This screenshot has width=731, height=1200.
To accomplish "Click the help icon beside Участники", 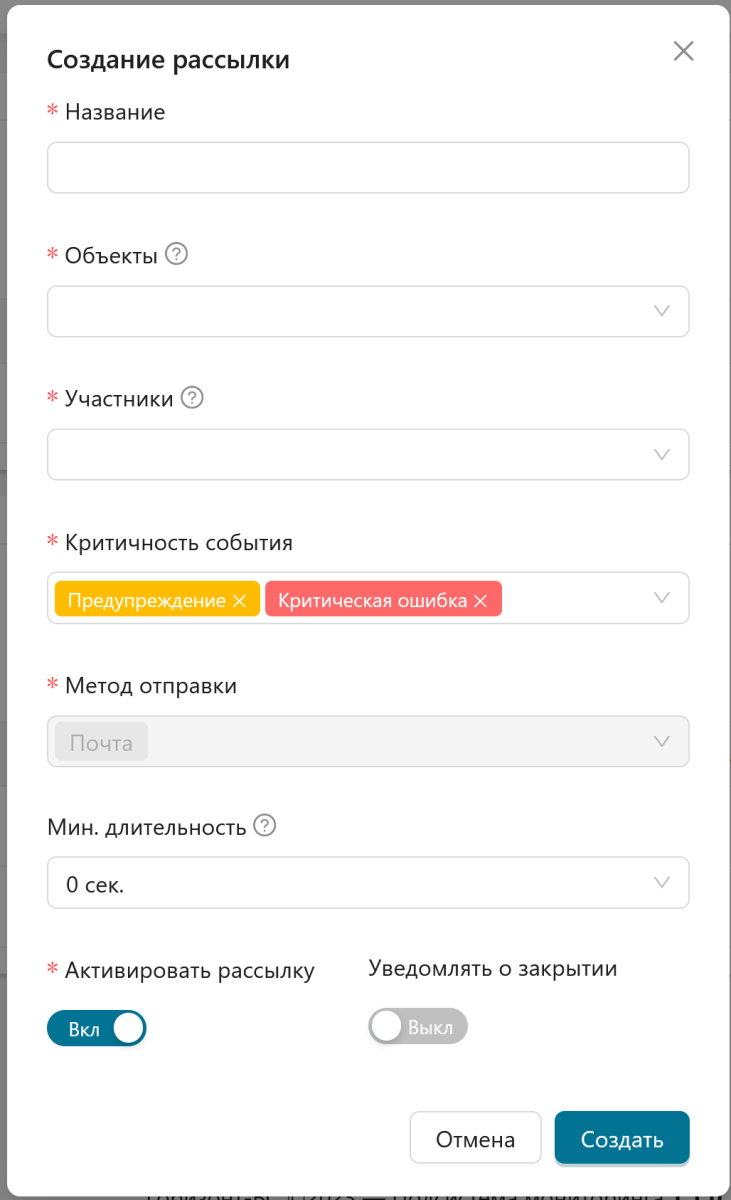I will [x=192, y=398].
